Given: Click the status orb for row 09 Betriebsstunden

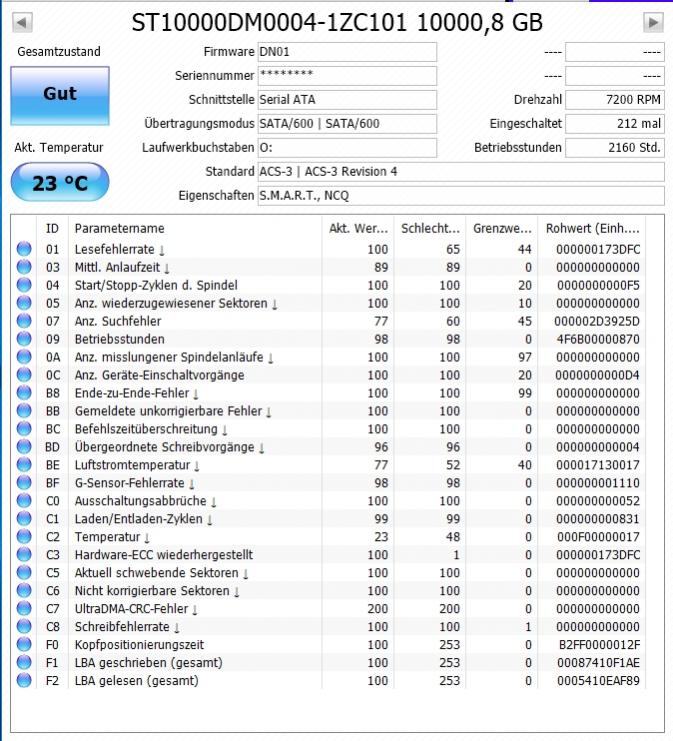Looking at the screenshot, I should coord(24,339).
